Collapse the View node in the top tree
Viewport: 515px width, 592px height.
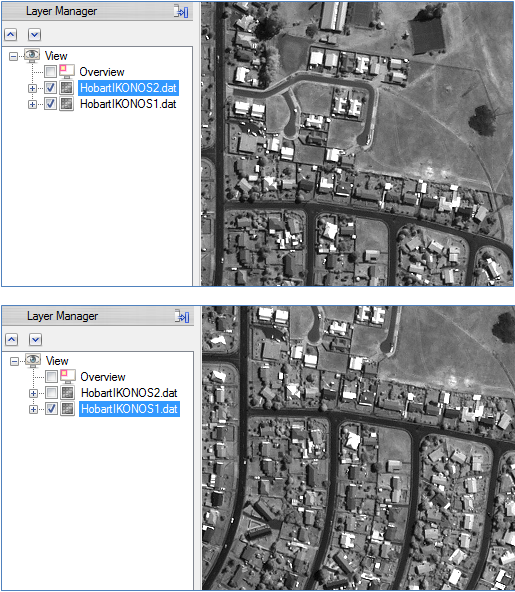coord(14,57)
